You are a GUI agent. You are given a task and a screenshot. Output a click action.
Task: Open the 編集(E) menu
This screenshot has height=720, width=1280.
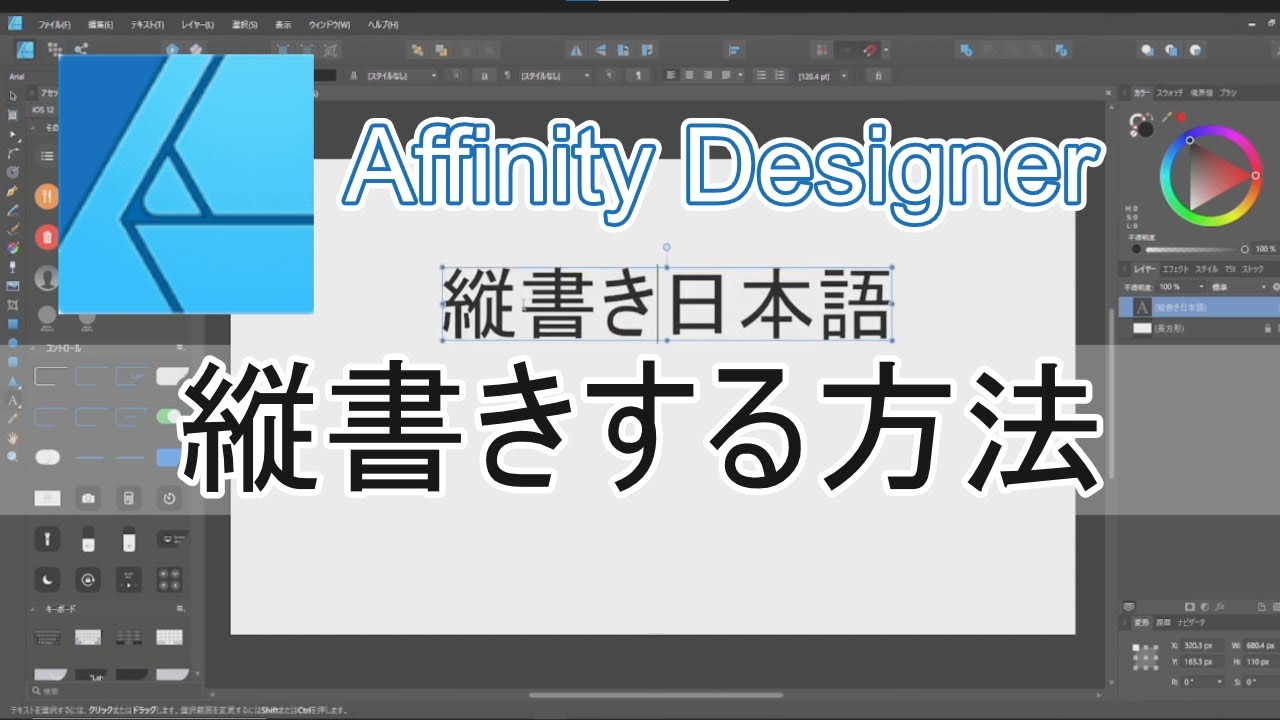coord(101,24)
